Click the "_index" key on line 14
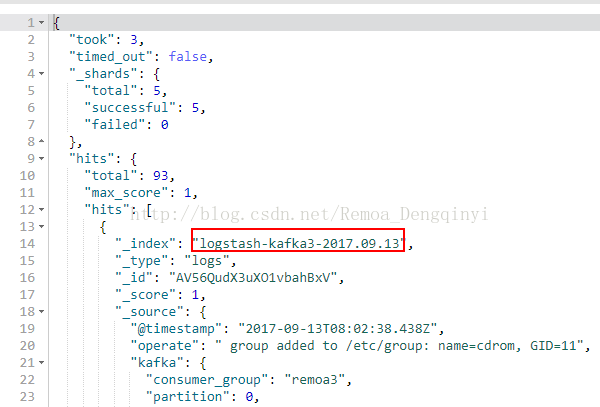This screenshot has height=407, width=600. [x=145, y=243]
